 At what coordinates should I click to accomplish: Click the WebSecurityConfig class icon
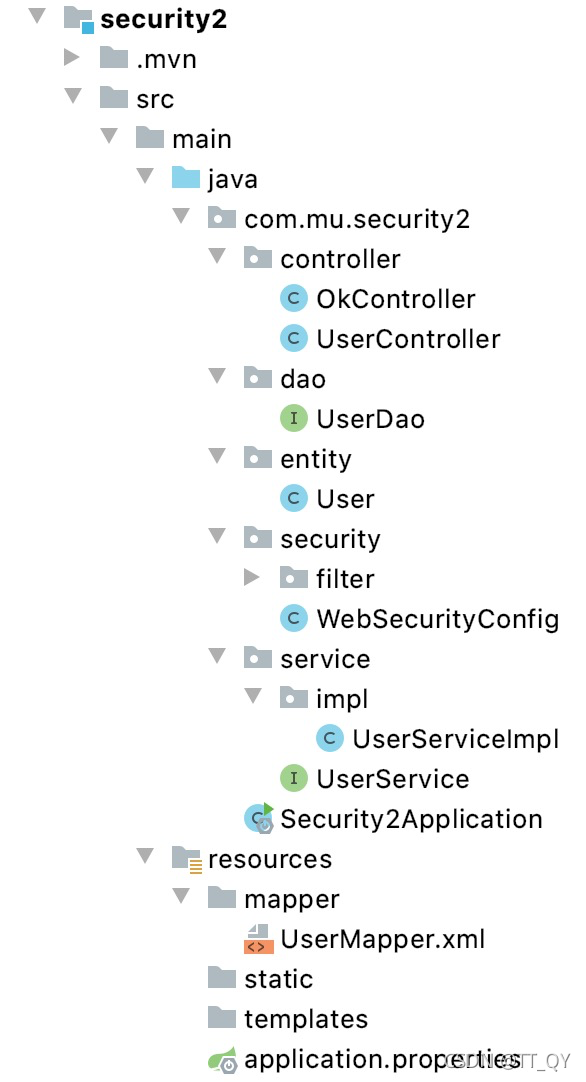coord(293,618)
